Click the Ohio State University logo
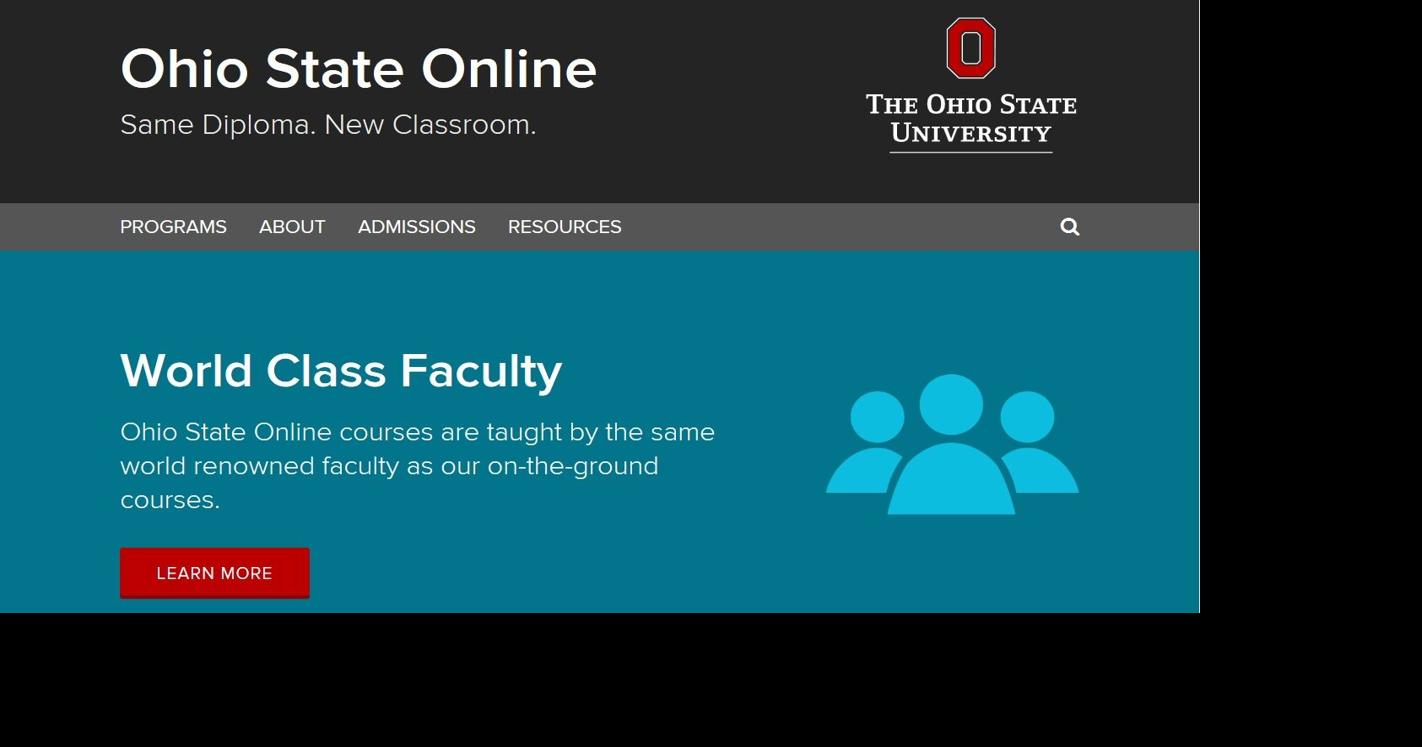Viewport: 1422px width, 747px height. click(971, 85)
